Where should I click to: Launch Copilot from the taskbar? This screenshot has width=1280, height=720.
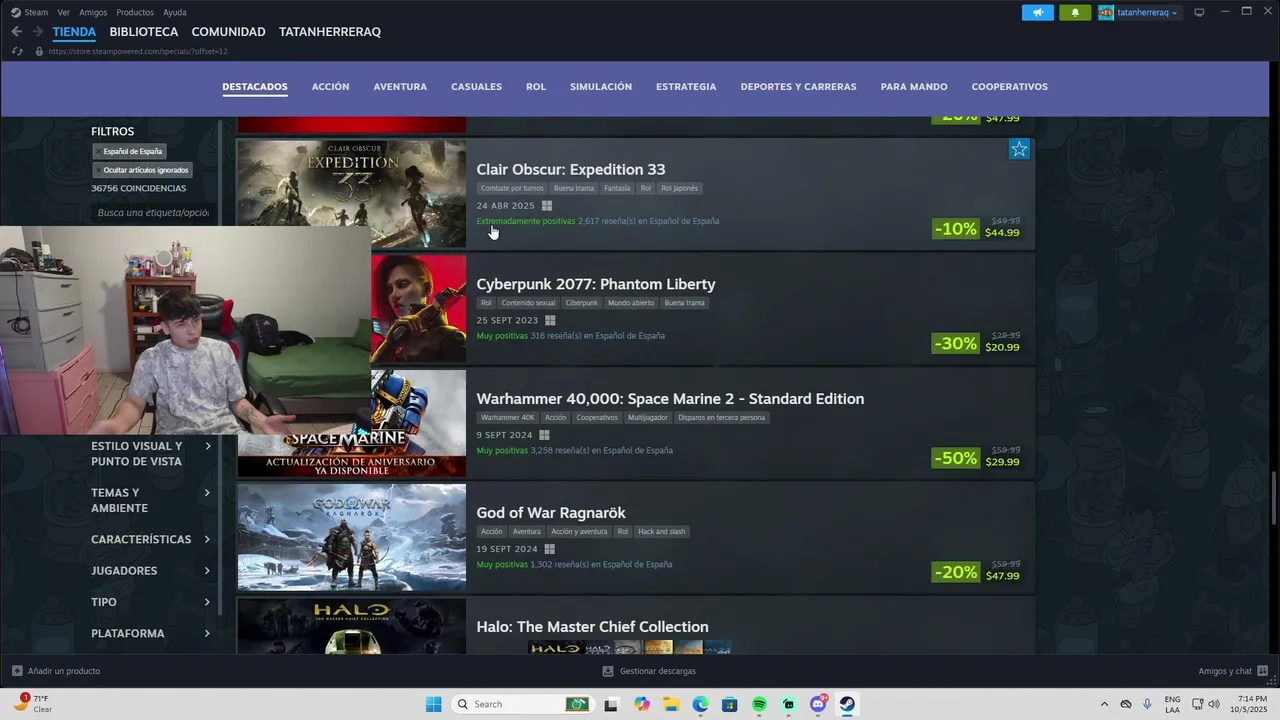pos(642,704)
